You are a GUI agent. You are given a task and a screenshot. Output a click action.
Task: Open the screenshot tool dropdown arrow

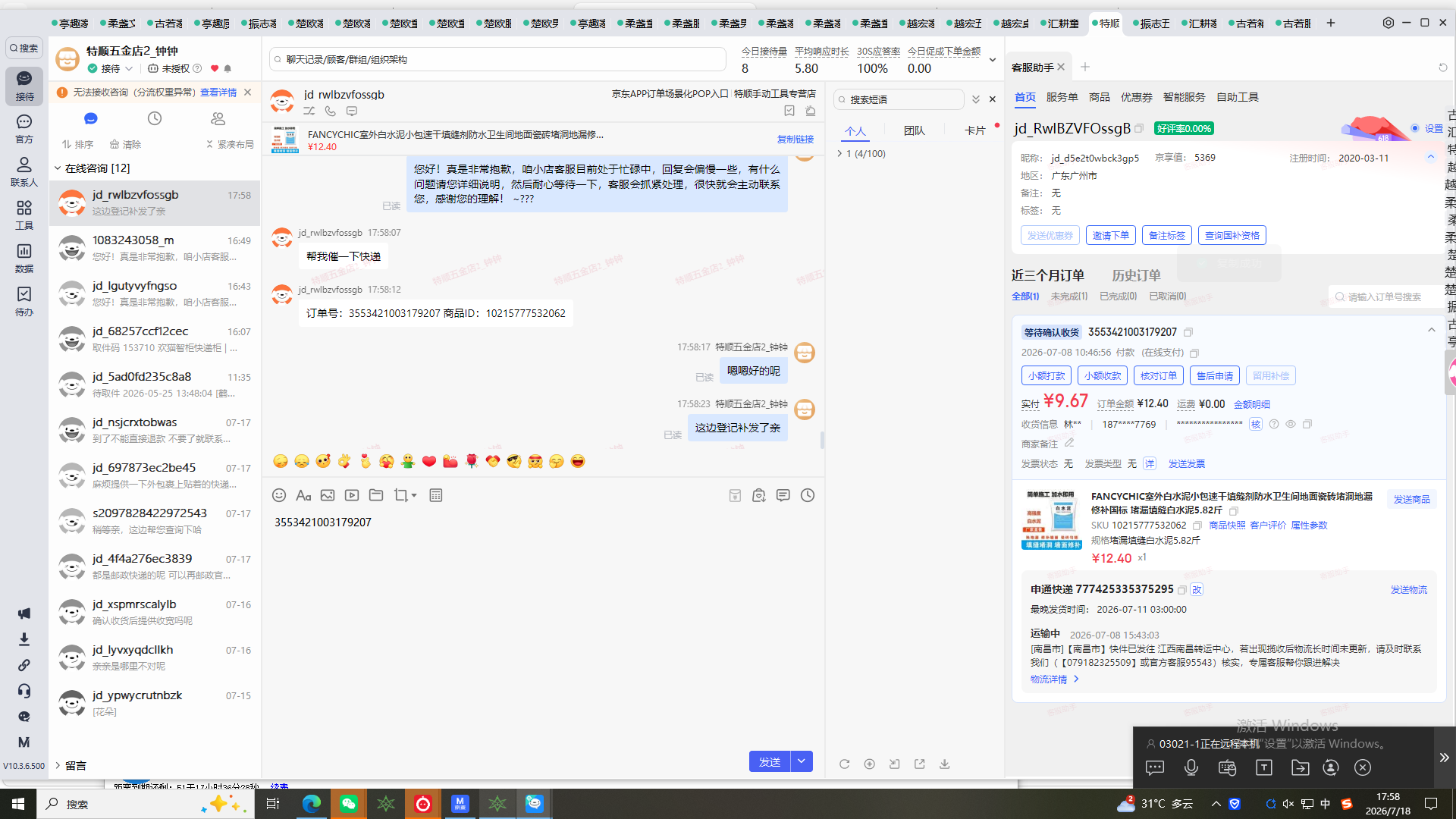click(414, 495)
